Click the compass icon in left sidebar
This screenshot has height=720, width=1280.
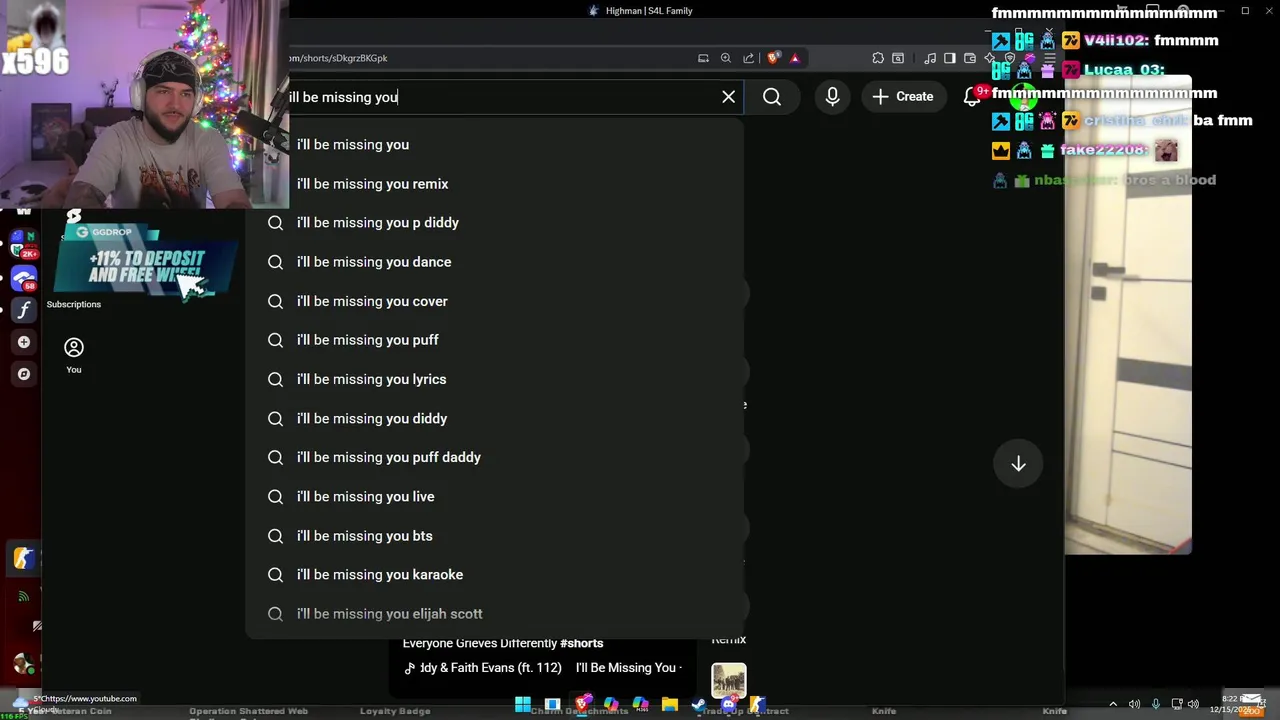24,374
